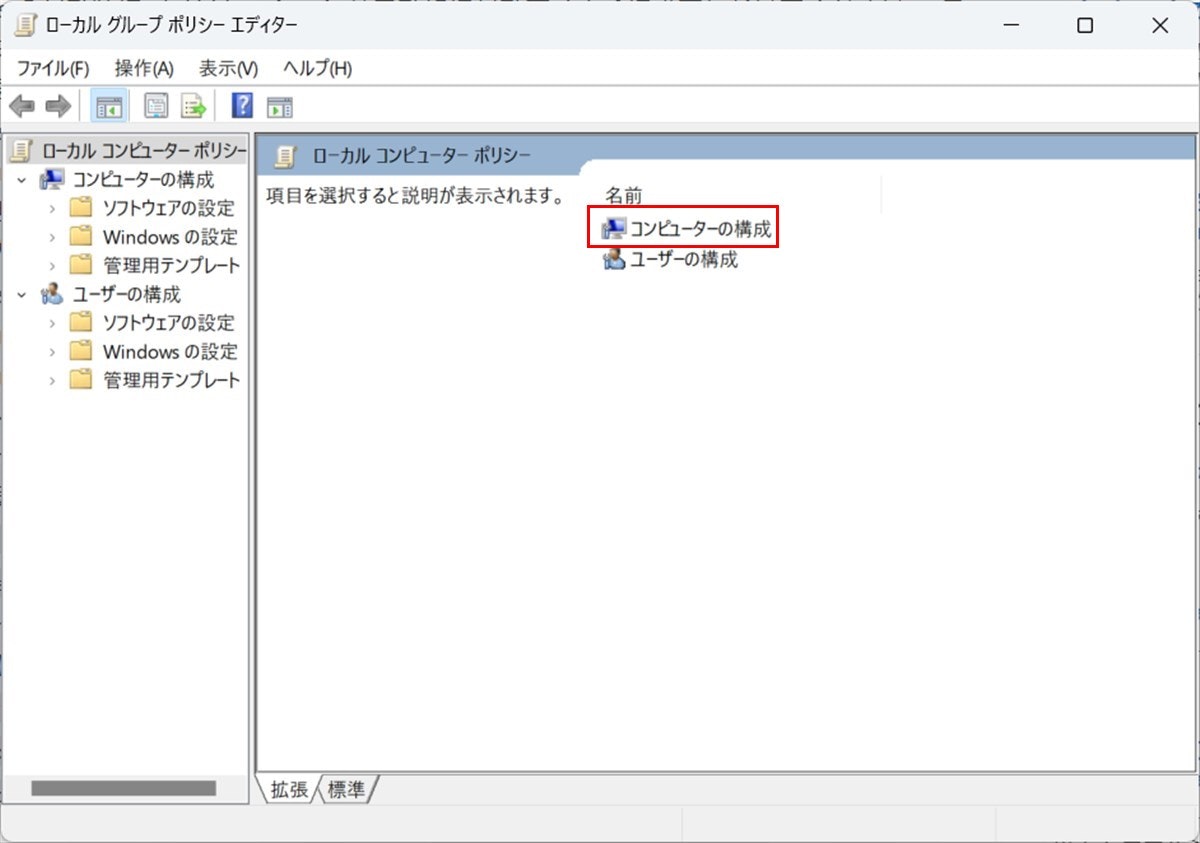Image resolution: width=1200 pixels, height=843 pixels.
Task: Select ソフトウェアの設定 label under コンピューターの構成
Action: click(168, 208)
